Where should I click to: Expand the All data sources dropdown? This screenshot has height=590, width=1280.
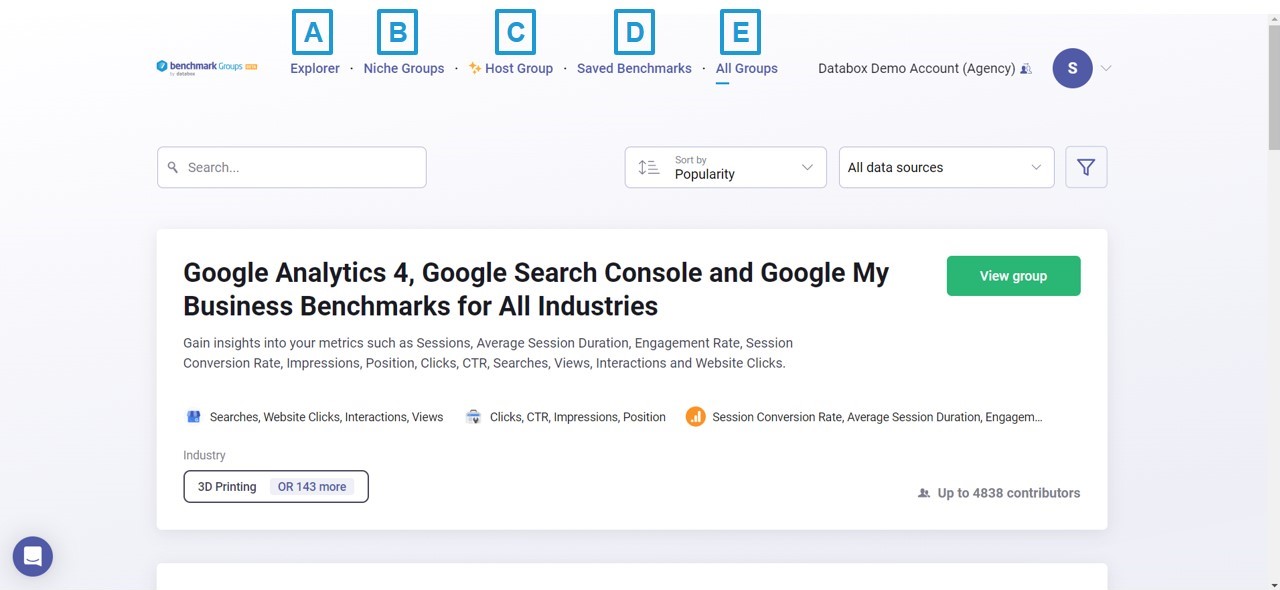click(x=945, y=167)
